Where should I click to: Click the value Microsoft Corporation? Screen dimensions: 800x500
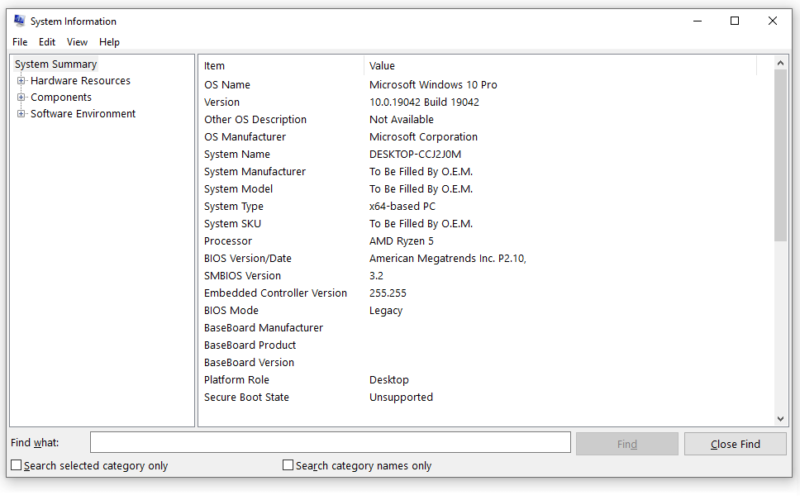click(423, 137)
